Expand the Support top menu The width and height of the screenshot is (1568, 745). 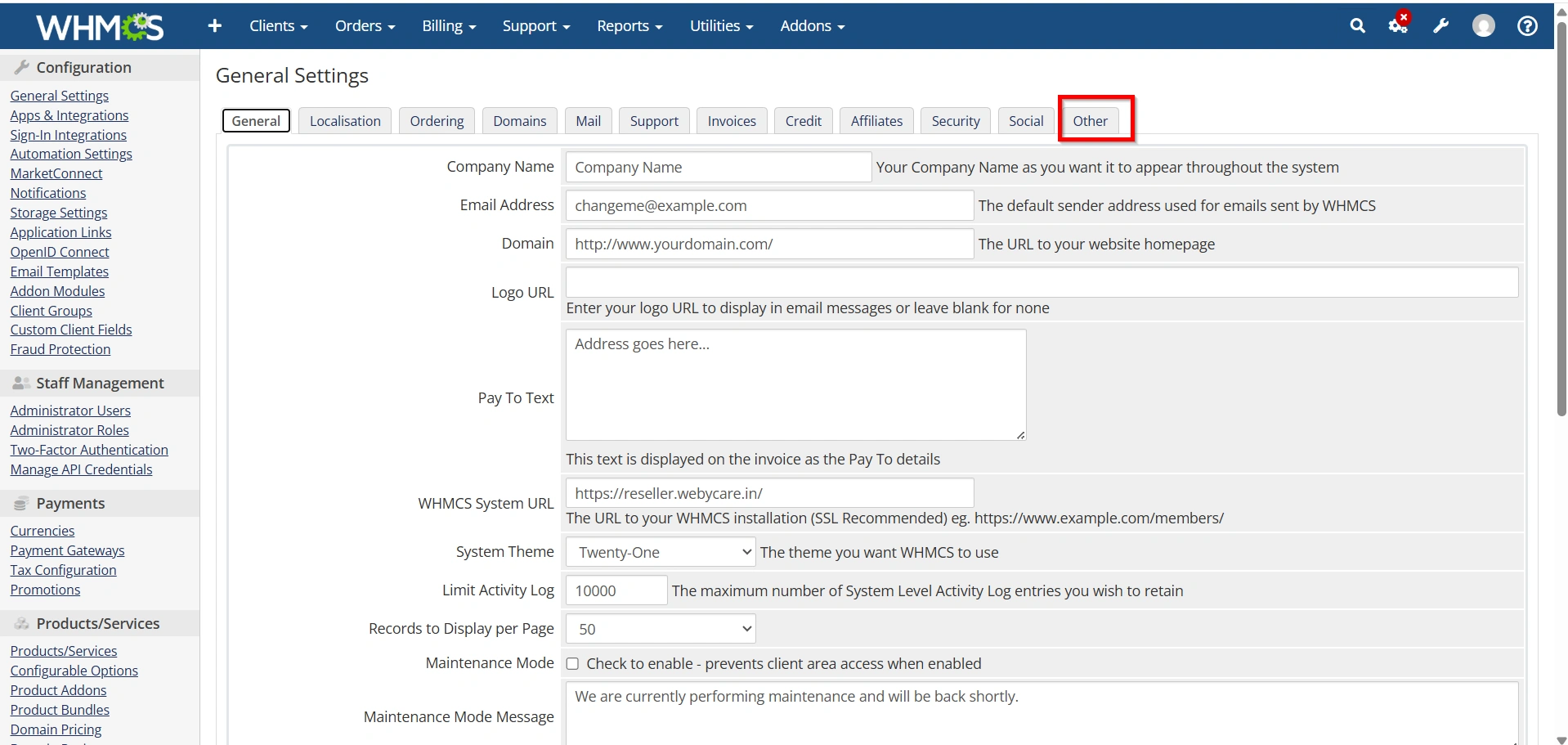pos(536,26)
